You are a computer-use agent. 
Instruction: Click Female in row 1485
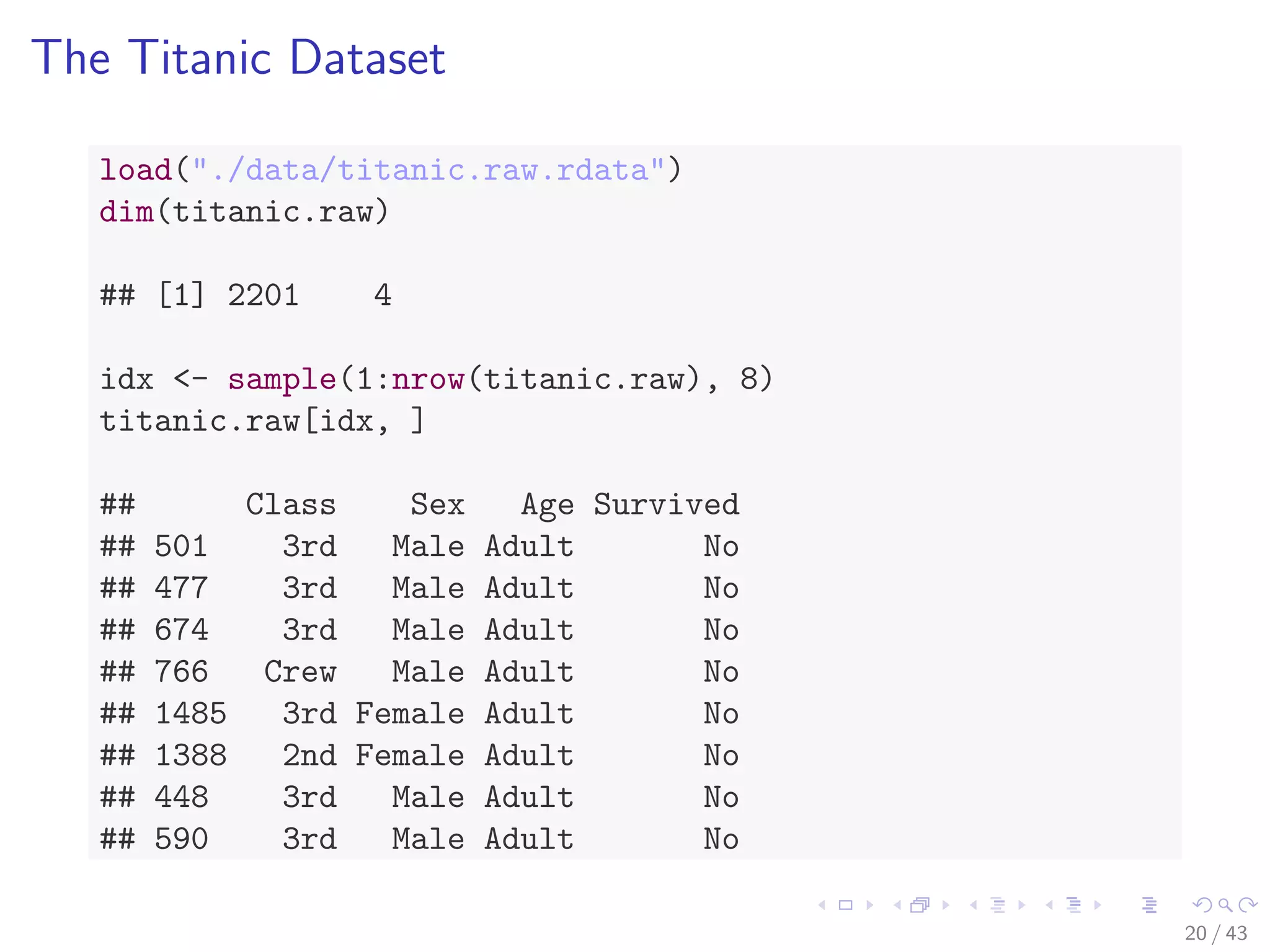[x=410, y=713]
